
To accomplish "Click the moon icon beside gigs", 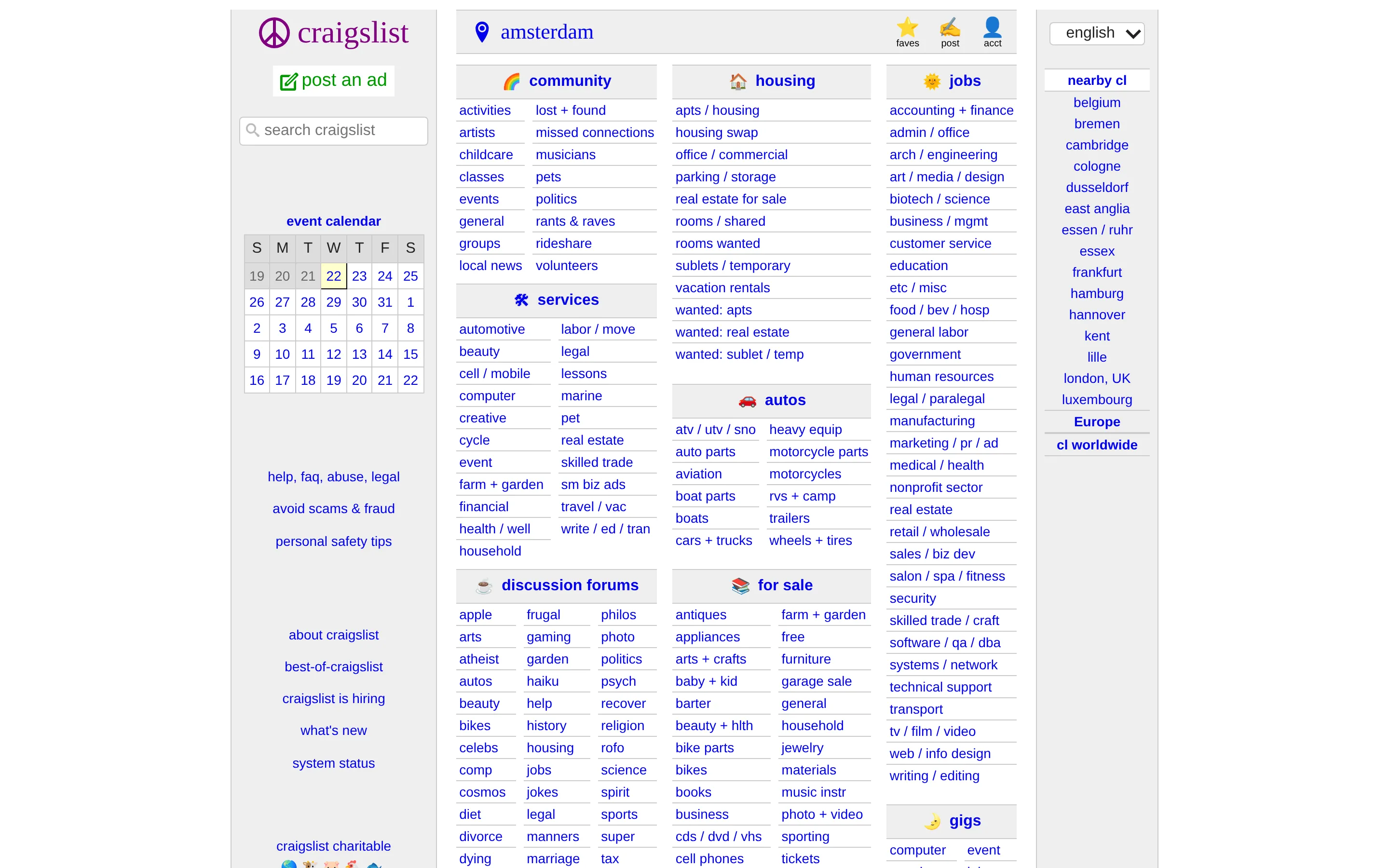I will point(932,822).
